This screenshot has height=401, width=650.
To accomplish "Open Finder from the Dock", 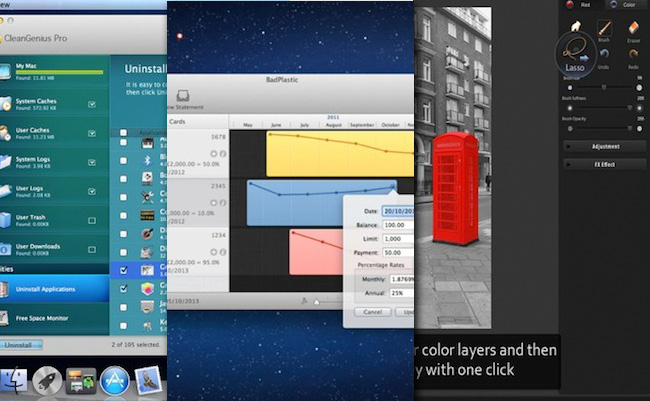I will tap(14, 379).
